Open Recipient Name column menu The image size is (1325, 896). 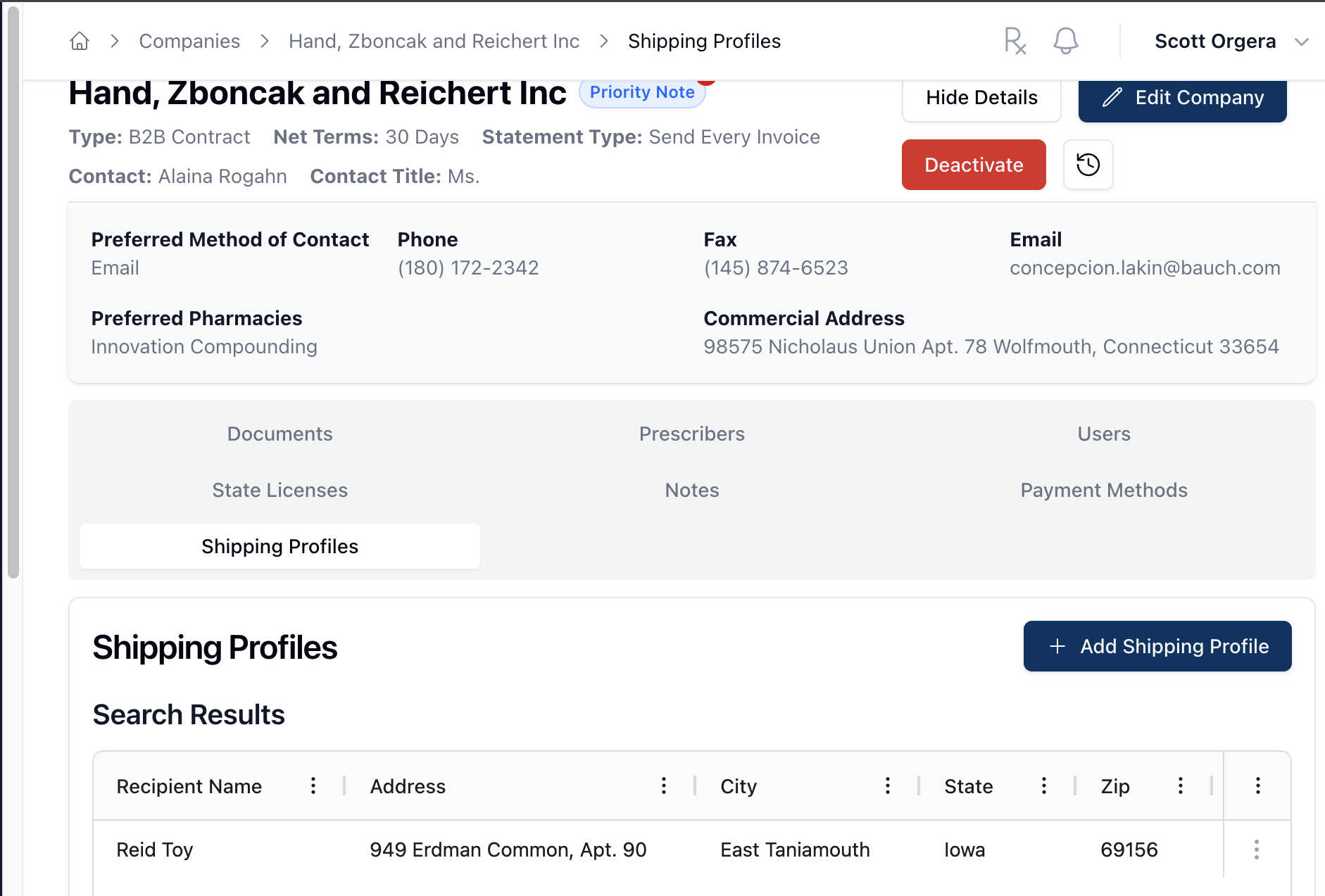point(313,785)
